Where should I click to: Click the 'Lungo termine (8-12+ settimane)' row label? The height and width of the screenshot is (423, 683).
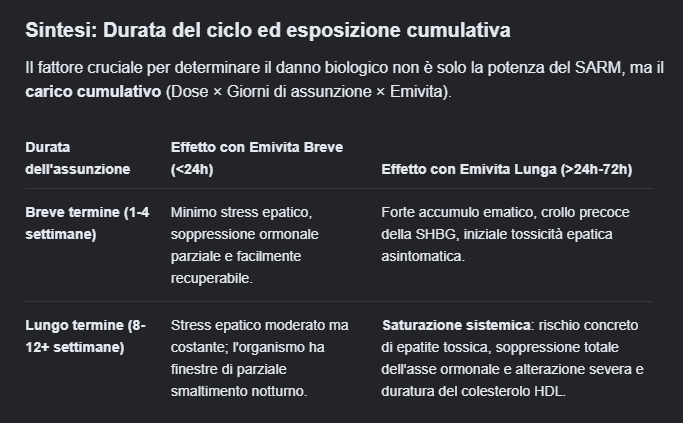85,336
